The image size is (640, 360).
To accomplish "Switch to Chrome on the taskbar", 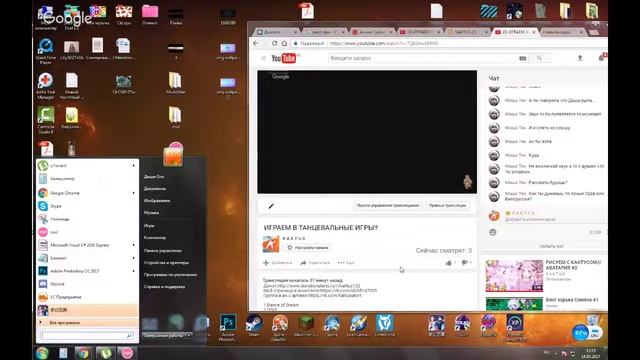I will click(83, 353).
